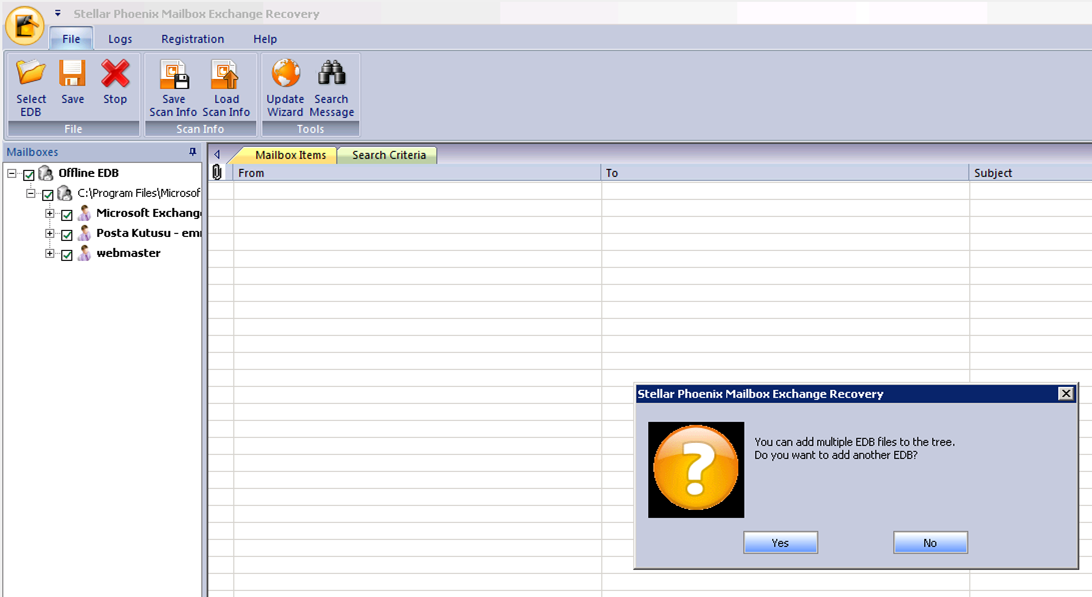
Task: Switch to the File ribbon tab
Action: point(71,39)
